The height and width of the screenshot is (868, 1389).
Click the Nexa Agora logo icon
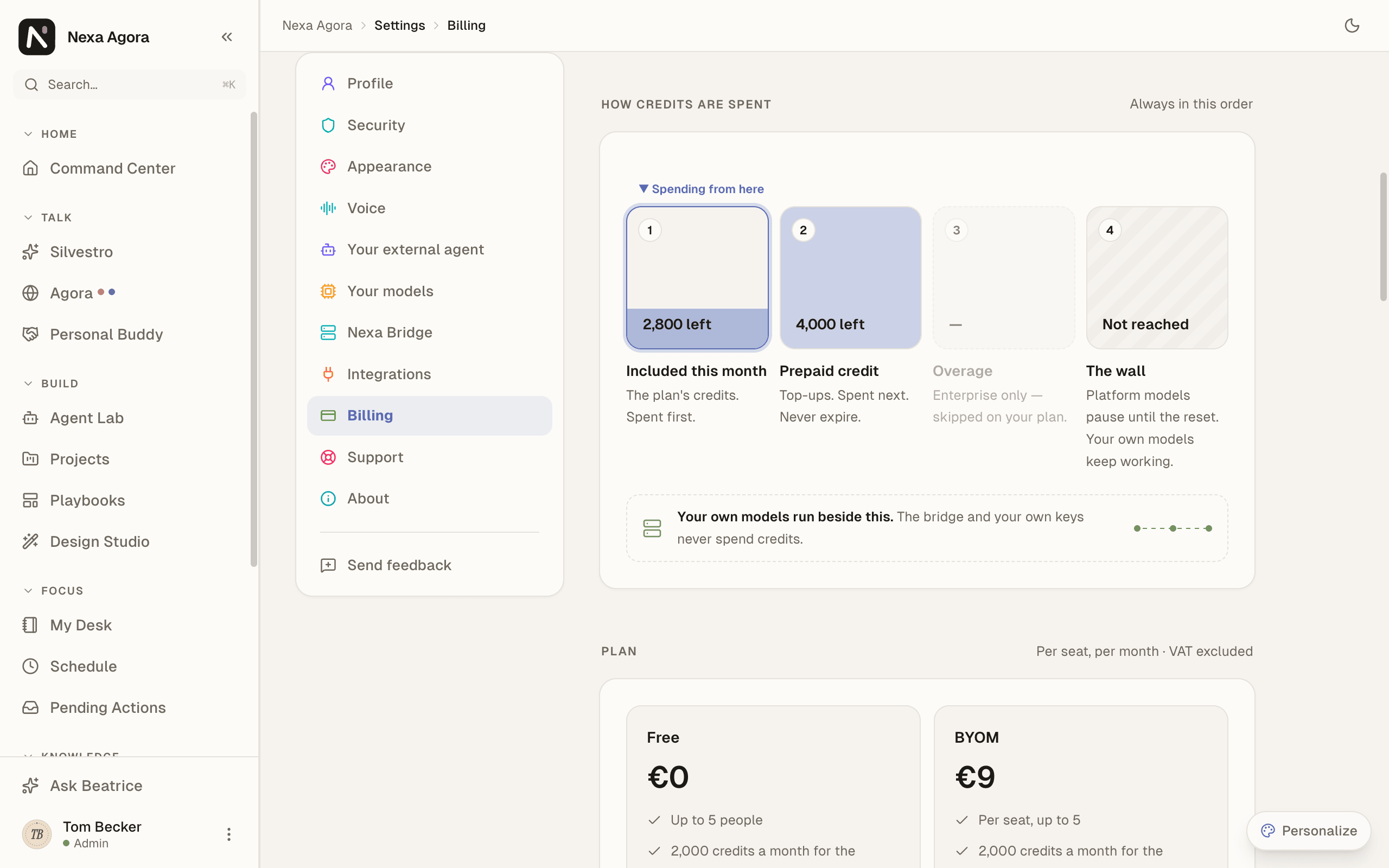click(37, 37)
